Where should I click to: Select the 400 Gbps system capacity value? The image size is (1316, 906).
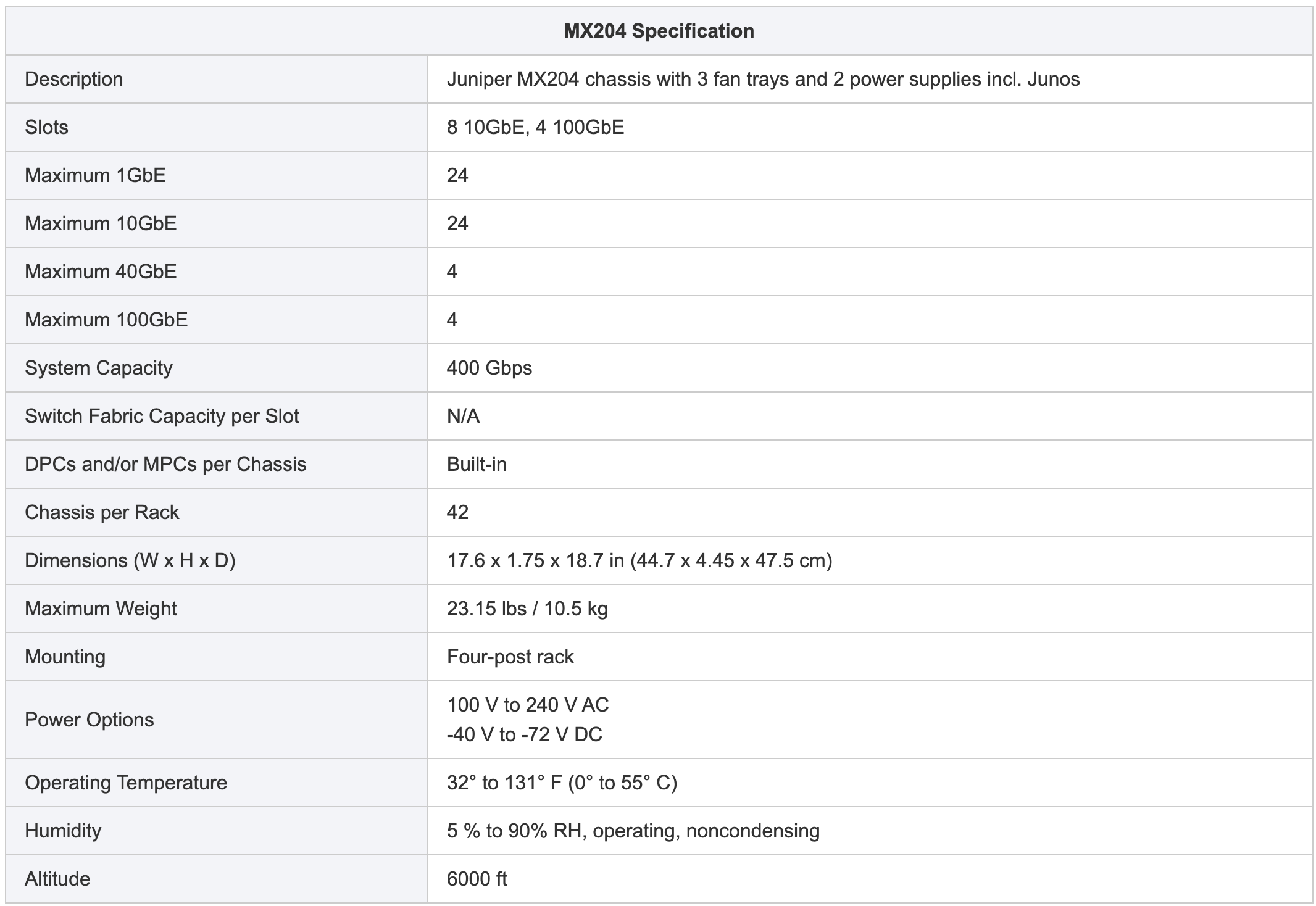[489, 368]
